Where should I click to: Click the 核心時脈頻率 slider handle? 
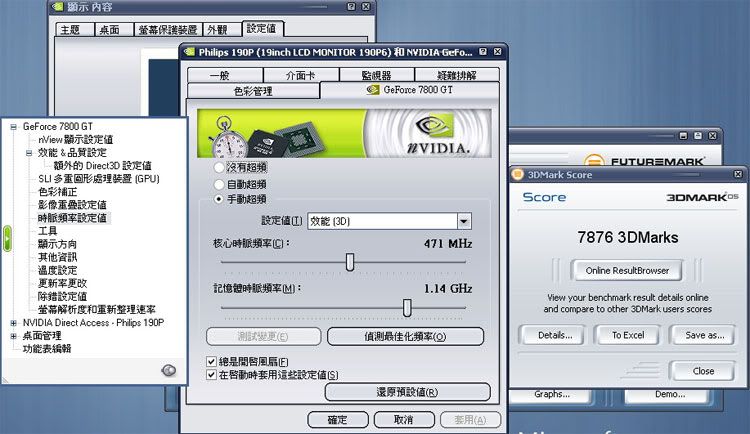[350, 262]
